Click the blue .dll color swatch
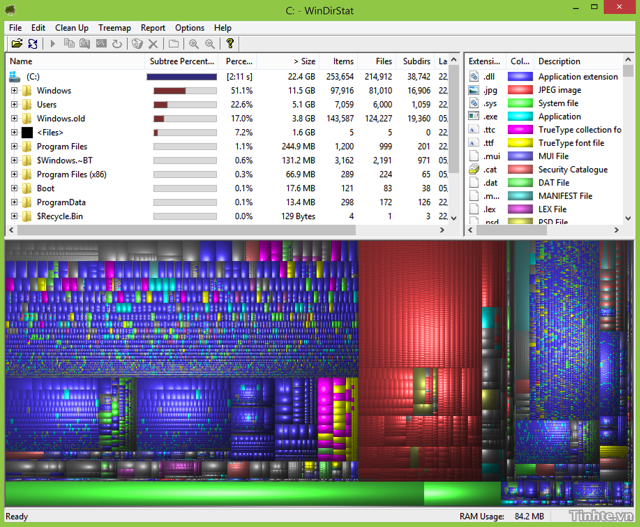 coord(520,76)
